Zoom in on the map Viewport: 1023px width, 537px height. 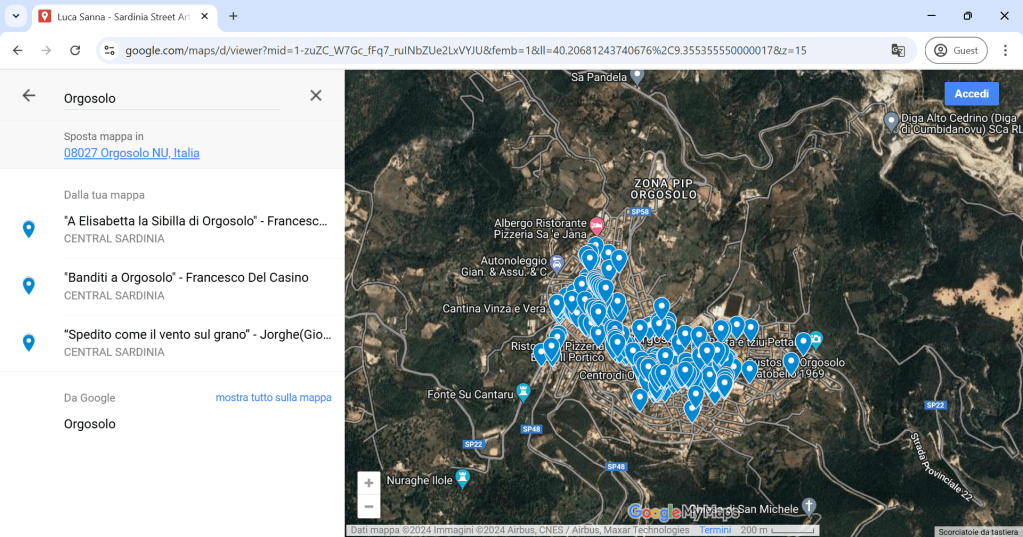pyautogui.click(x=369, y=483)
